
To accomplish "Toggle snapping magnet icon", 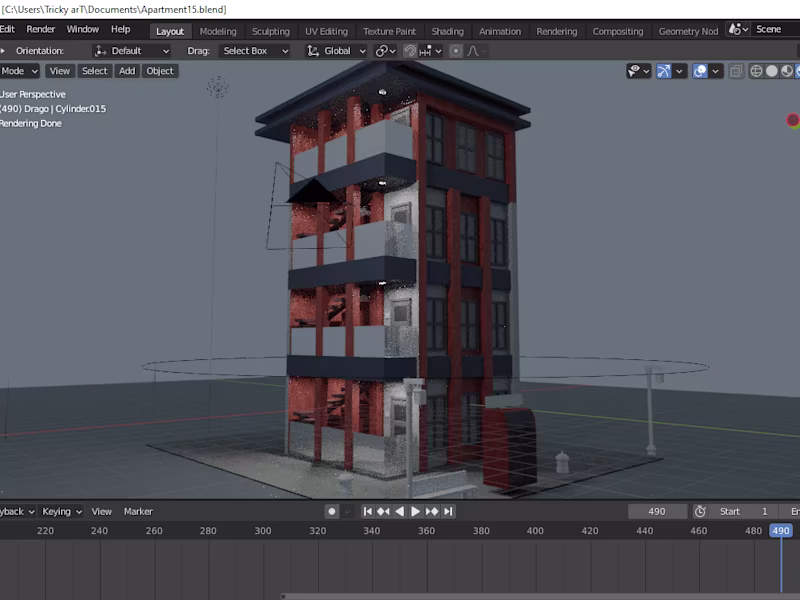I will point(410,51).
